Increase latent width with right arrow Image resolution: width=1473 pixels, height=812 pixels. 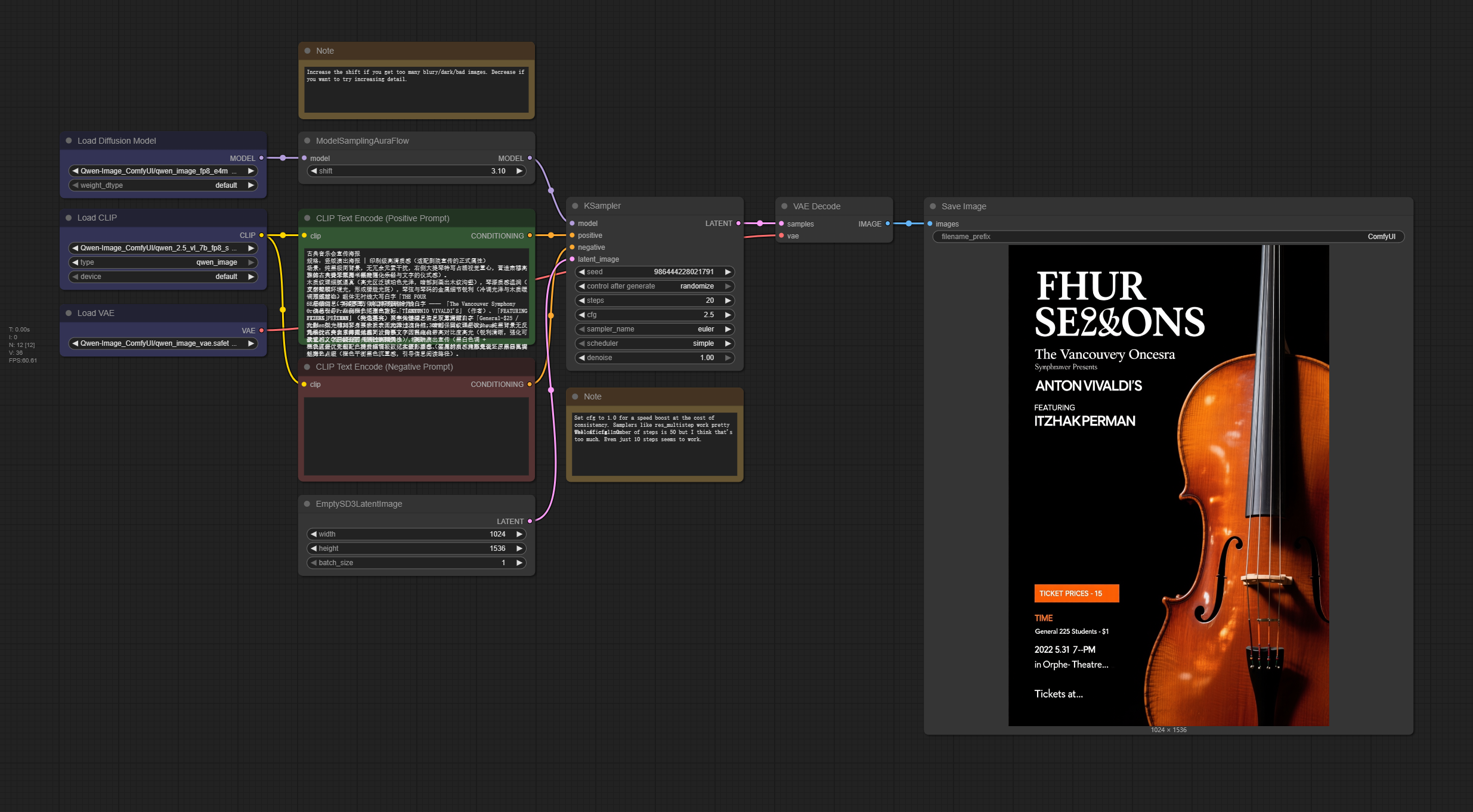519,534
